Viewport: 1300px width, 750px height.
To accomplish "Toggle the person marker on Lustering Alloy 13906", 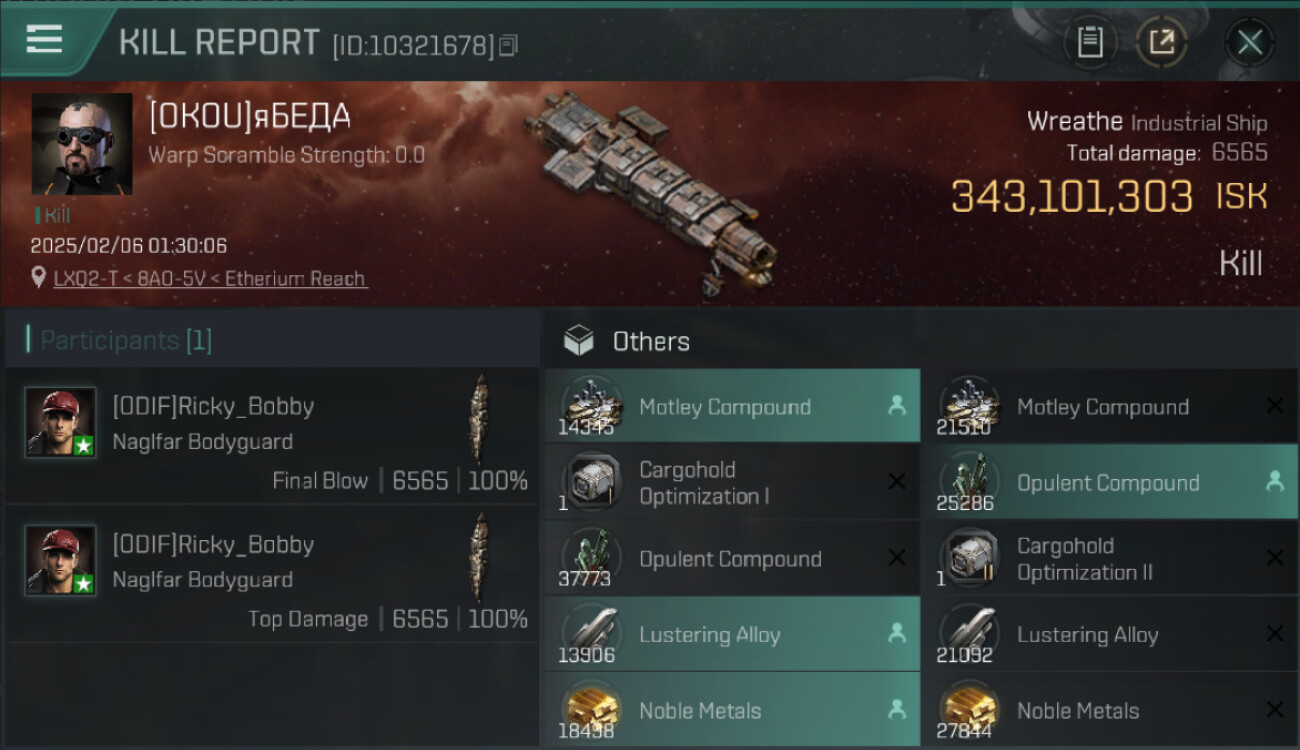I will [x=896, y=633].
